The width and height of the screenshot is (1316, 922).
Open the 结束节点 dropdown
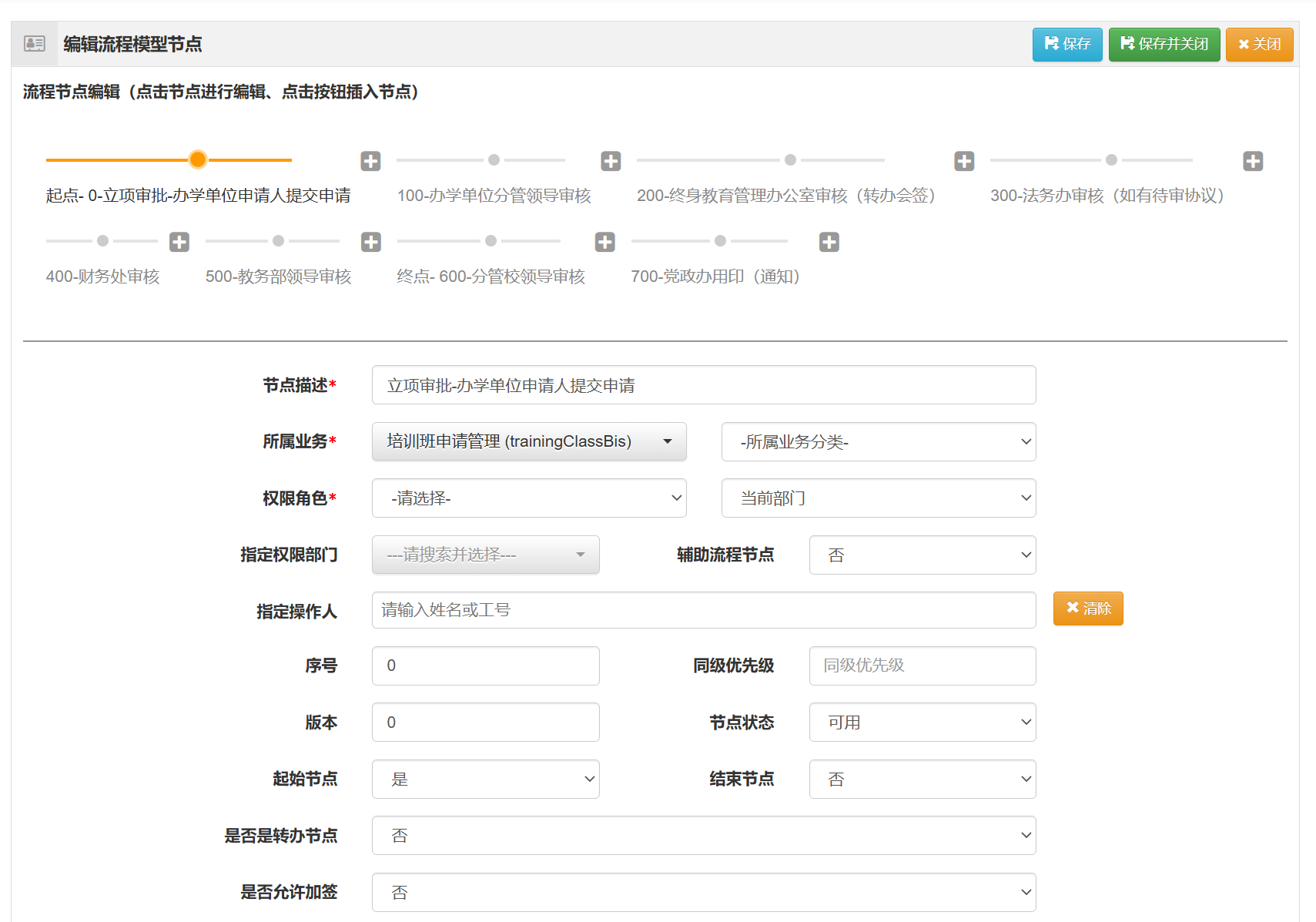(x=923, y=779)
